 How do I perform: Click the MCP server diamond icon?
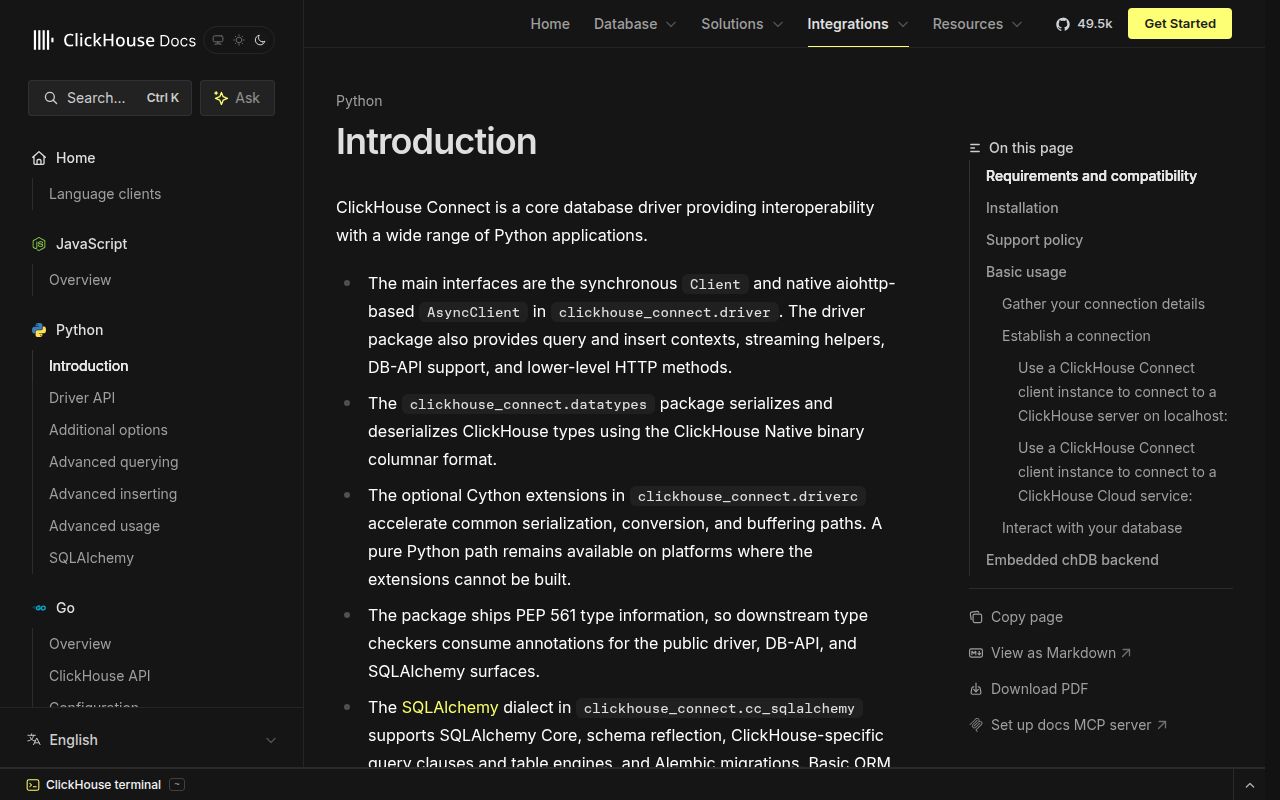(976, 725)
